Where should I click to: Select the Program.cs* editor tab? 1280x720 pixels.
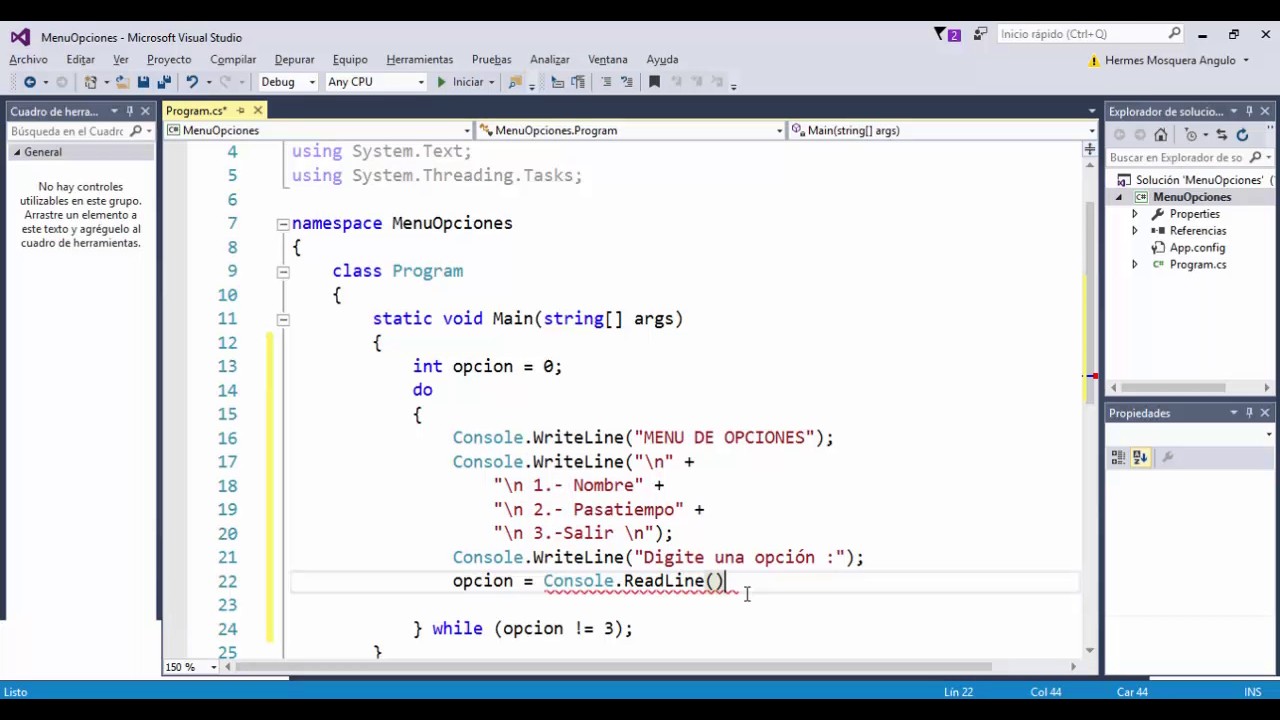pyautogui.click(x=197, y=111)
